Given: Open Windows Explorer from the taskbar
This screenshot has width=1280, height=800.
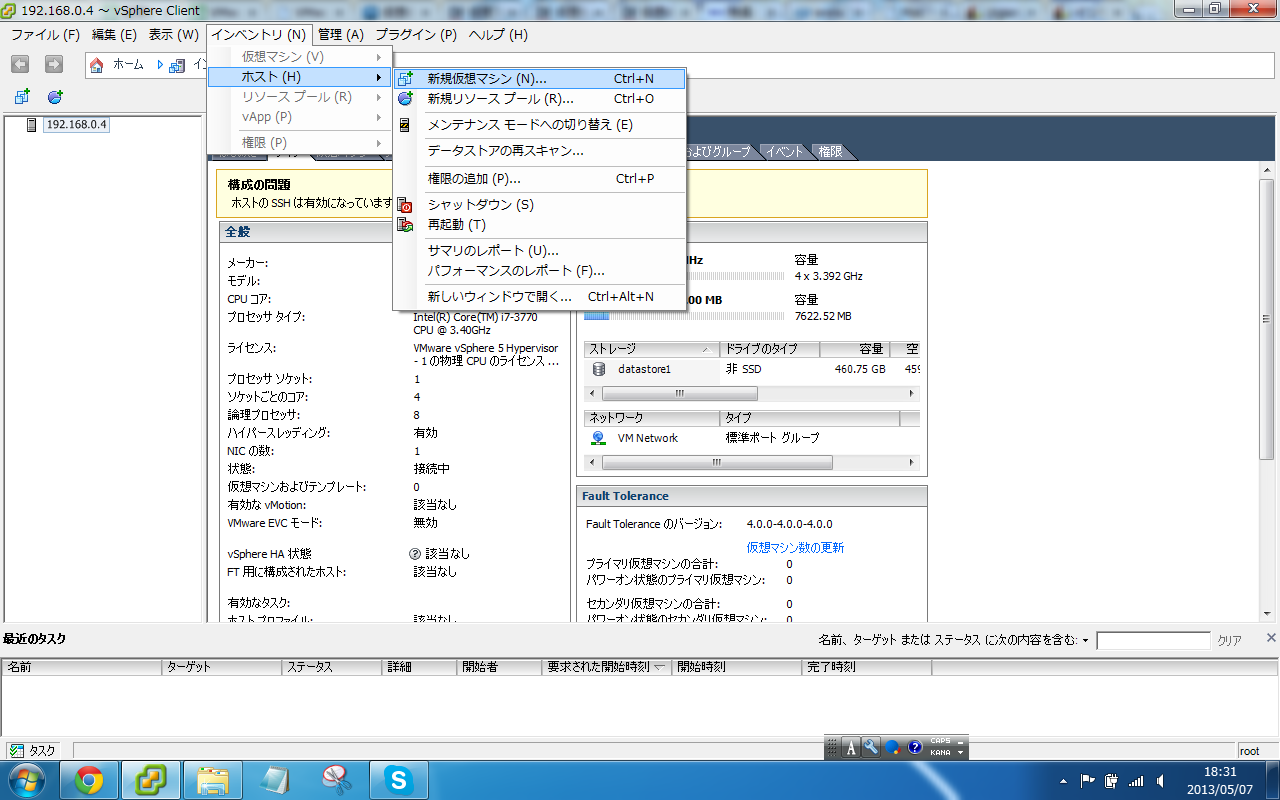Looking at the screenshot, I should click(213, 780).
